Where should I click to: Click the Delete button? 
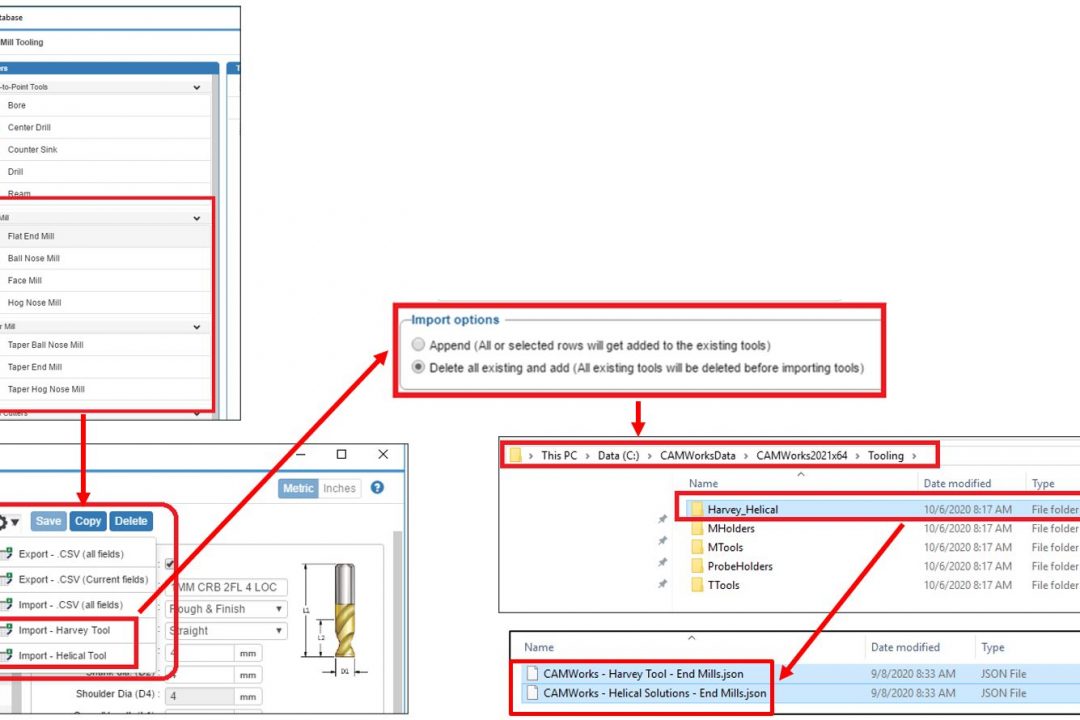click(131, 521)
